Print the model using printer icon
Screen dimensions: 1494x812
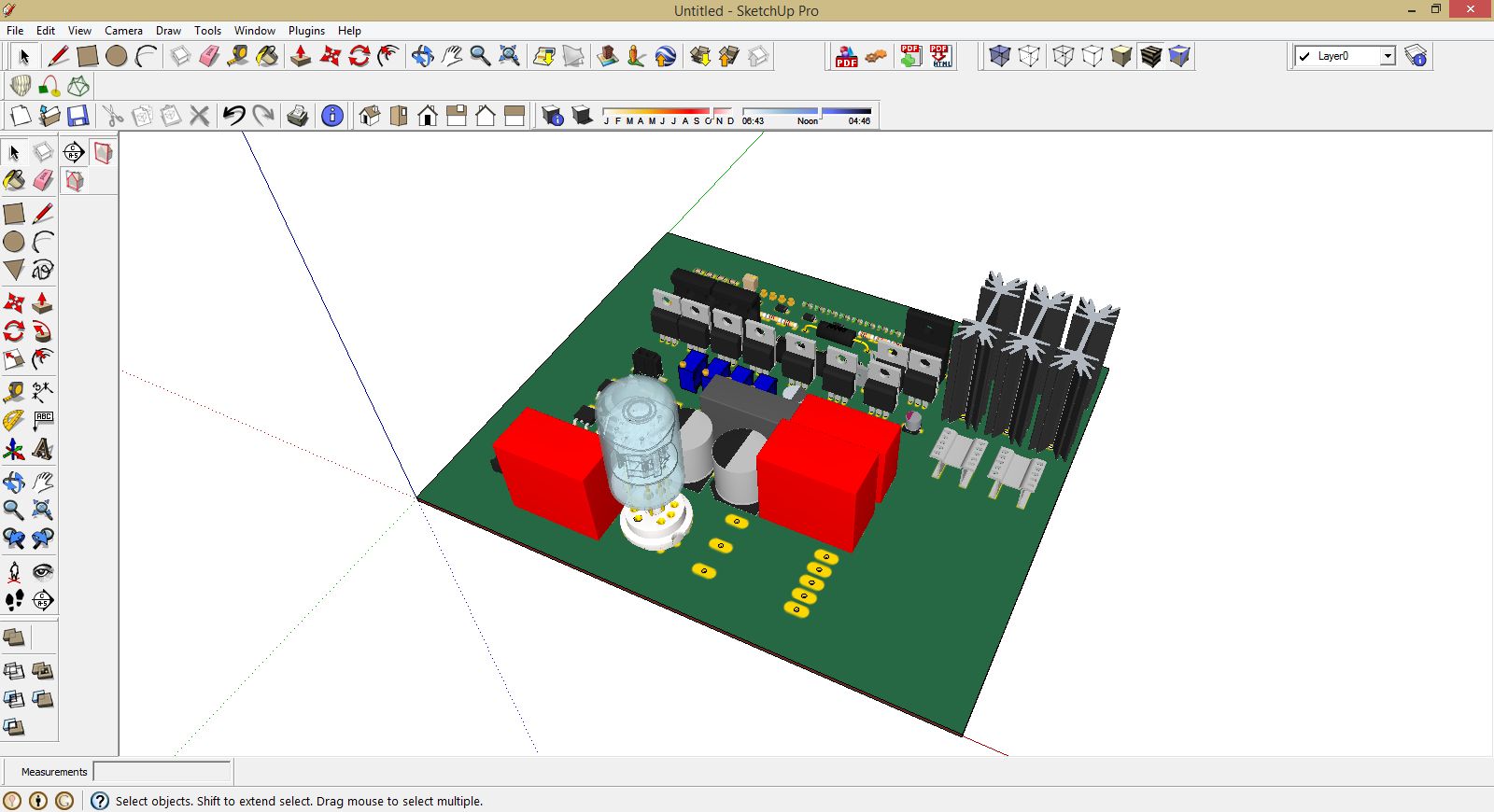click(298, 116)
